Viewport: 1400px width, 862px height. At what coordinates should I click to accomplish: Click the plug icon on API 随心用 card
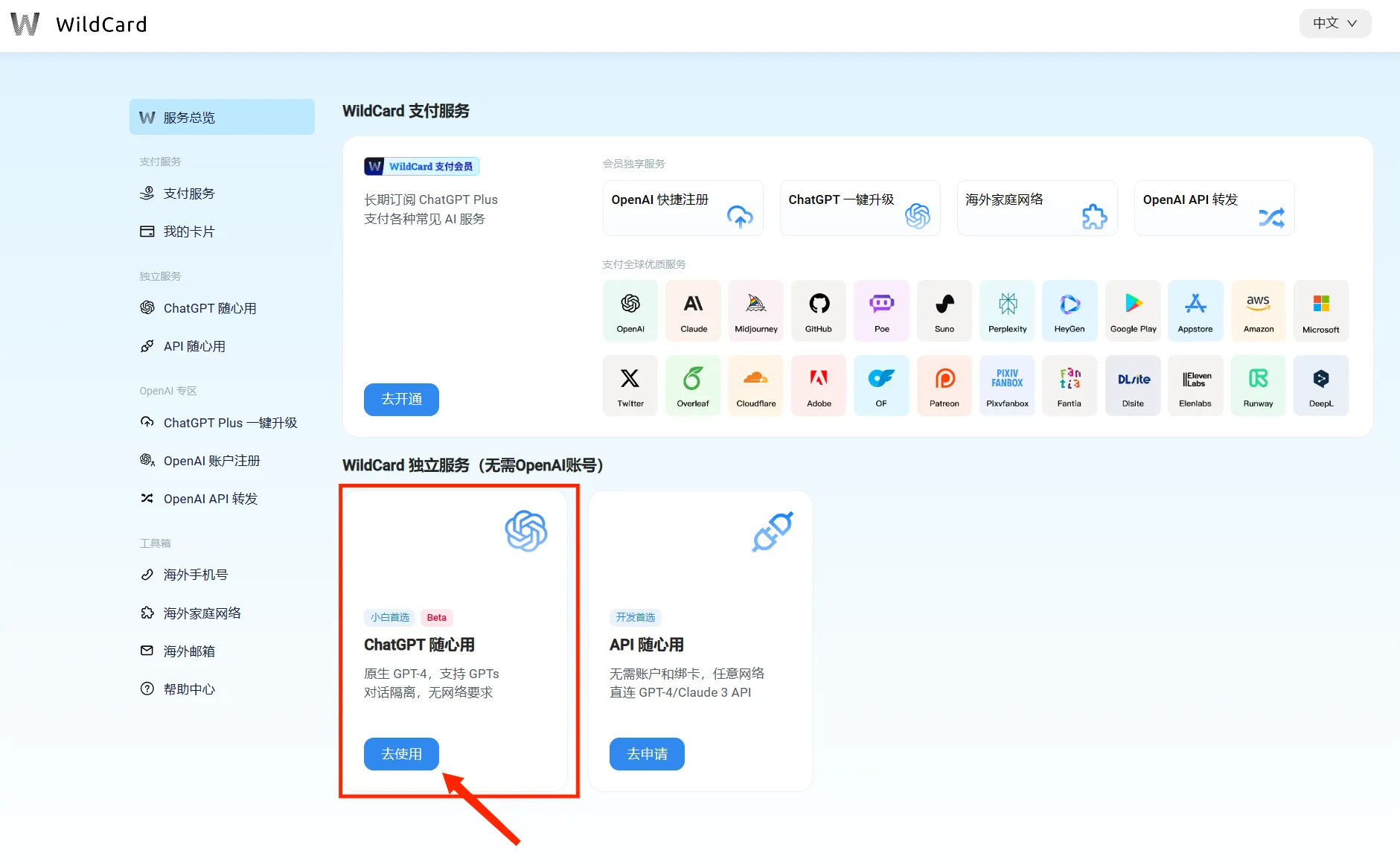pyautogui.click(x=773, y=531)
